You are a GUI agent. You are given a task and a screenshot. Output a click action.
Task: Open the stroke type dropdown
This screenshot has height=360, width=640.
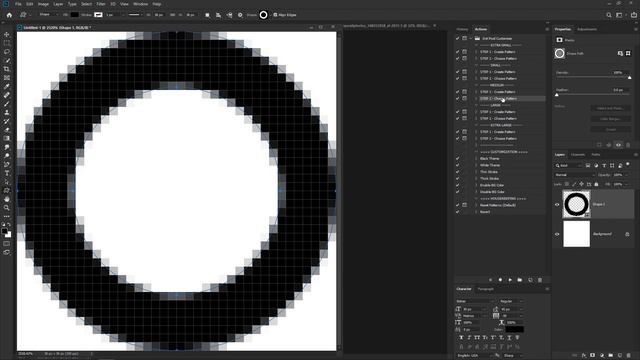[135, 15]
